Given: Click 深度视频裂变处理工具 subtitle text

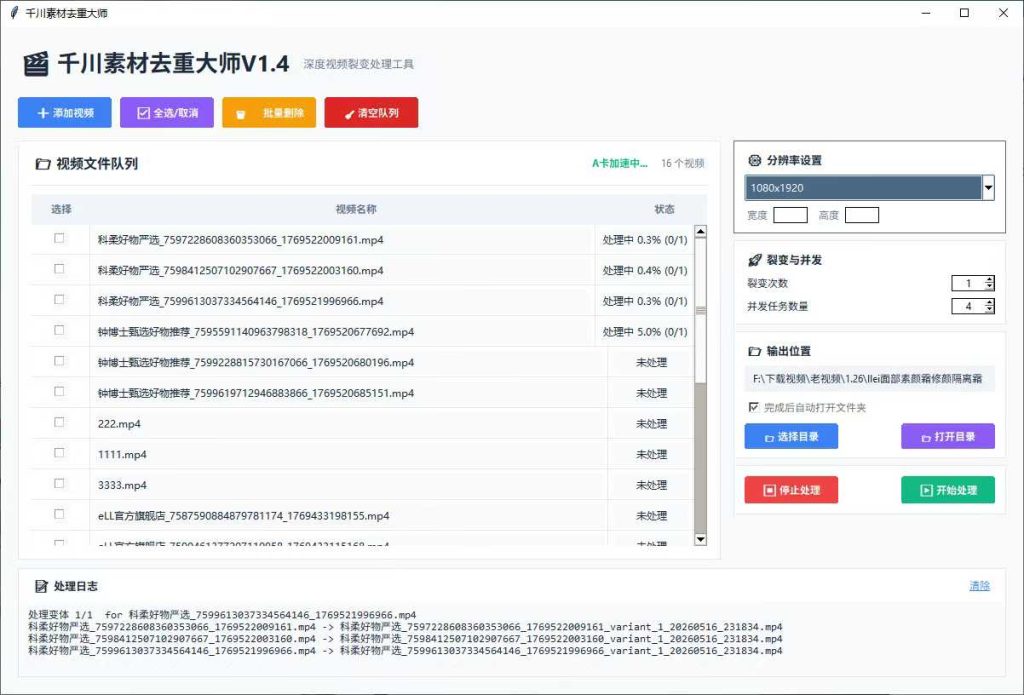Looking at the screenshot, I should 359,64.
